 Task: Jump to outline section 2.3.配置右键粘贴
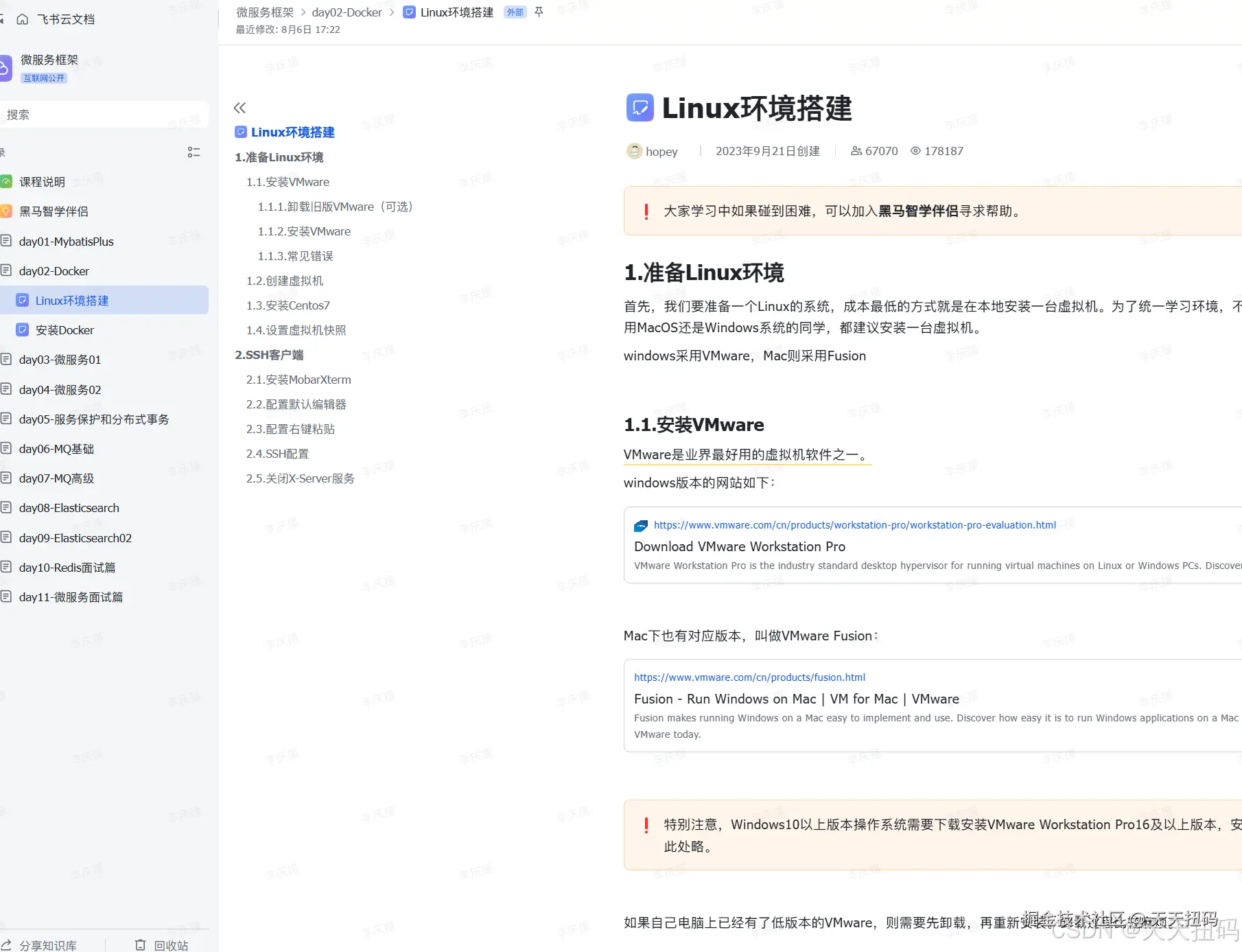[x=291, y=429]
